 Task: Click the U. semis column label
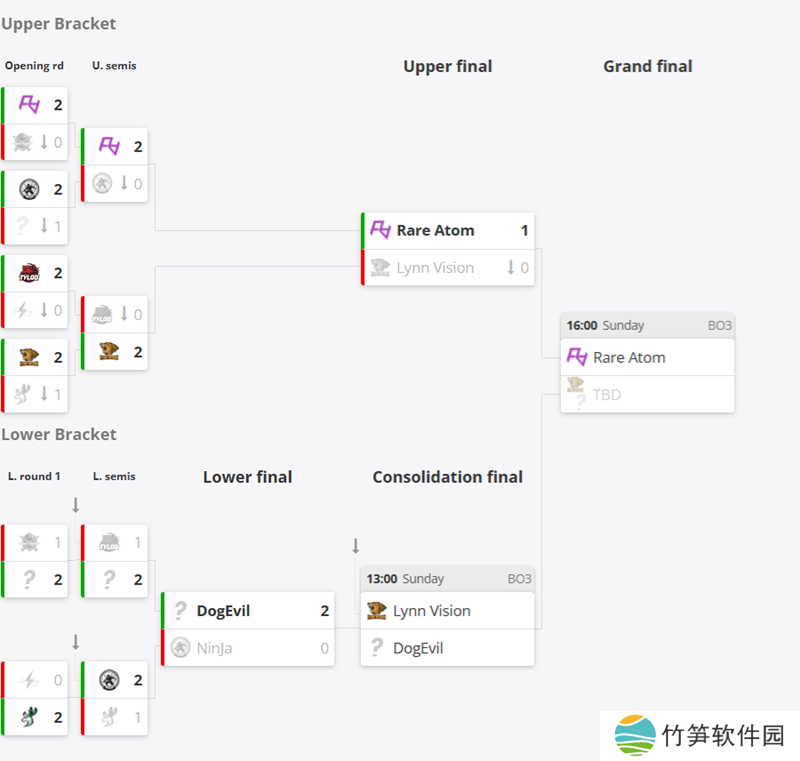tap(114, 66)
